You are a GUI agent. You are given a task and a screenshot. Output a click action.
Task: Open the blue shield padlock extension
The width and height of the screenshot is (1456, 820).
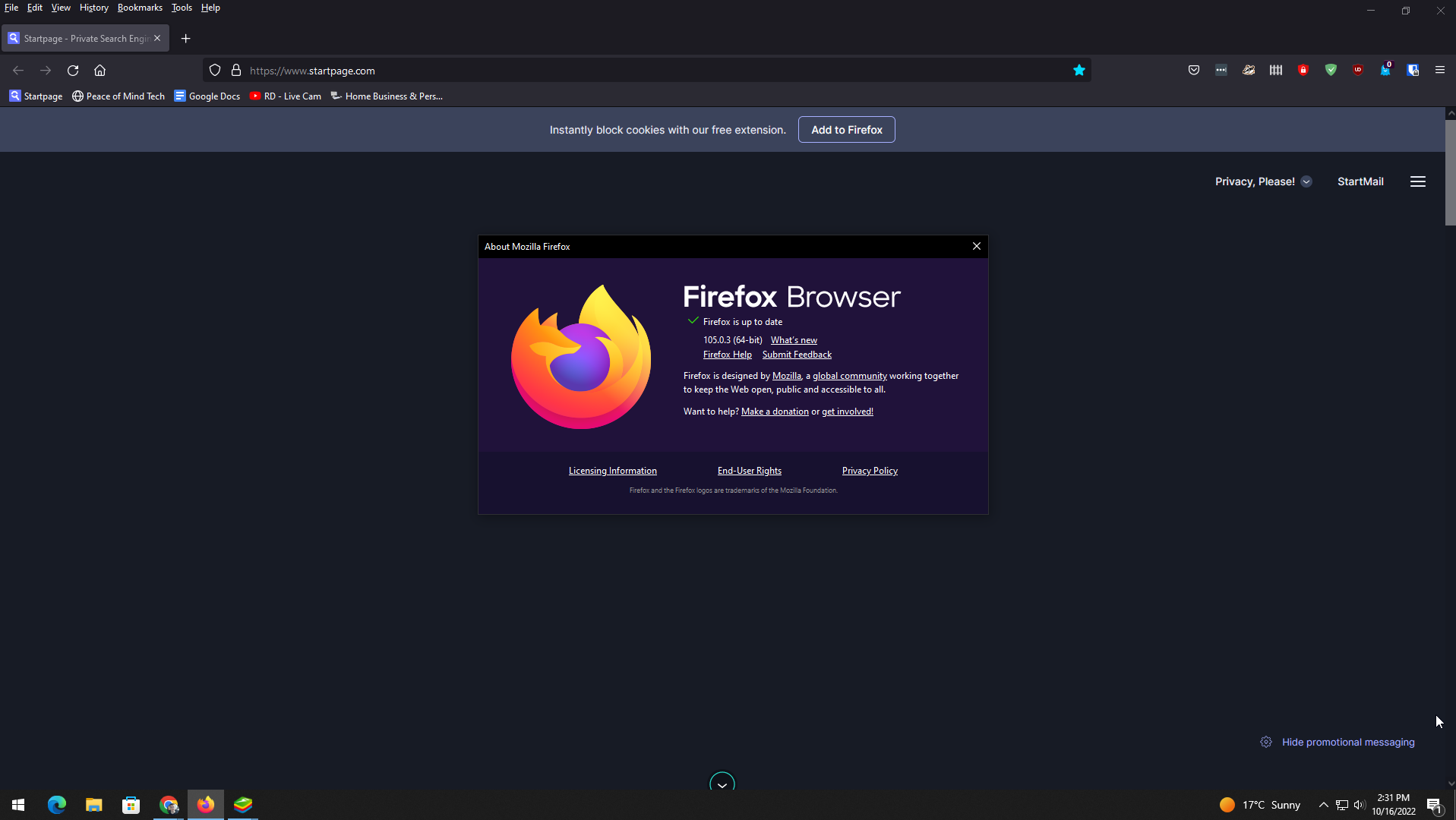click(x=1413, y=70)
